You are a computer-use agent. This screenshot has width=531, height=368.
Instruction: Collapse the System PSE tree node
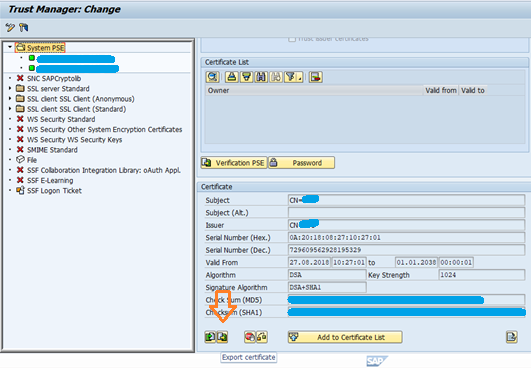click(10, 47)
